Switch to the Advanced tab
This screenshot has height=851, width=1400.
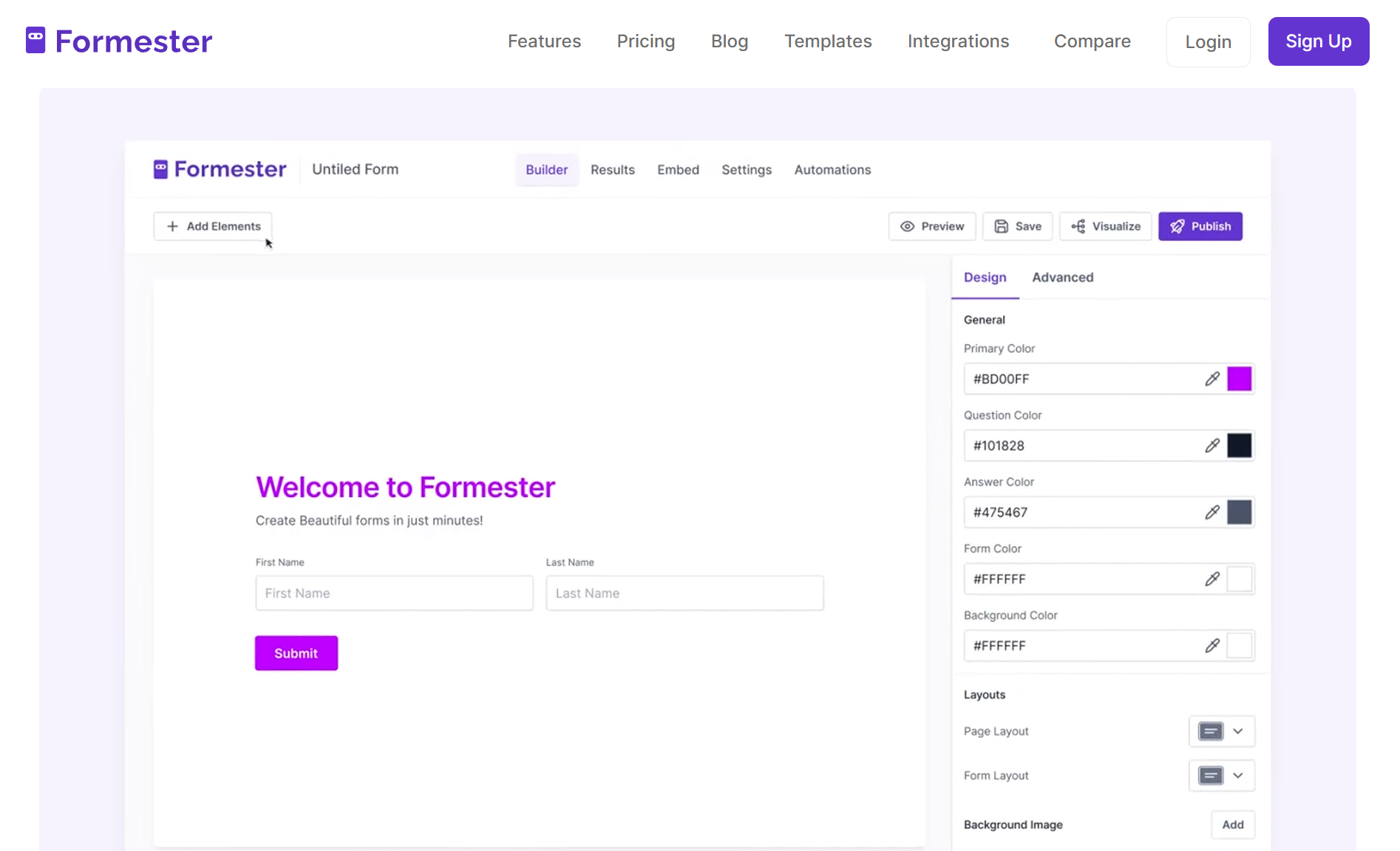(x=1062, y=277)
